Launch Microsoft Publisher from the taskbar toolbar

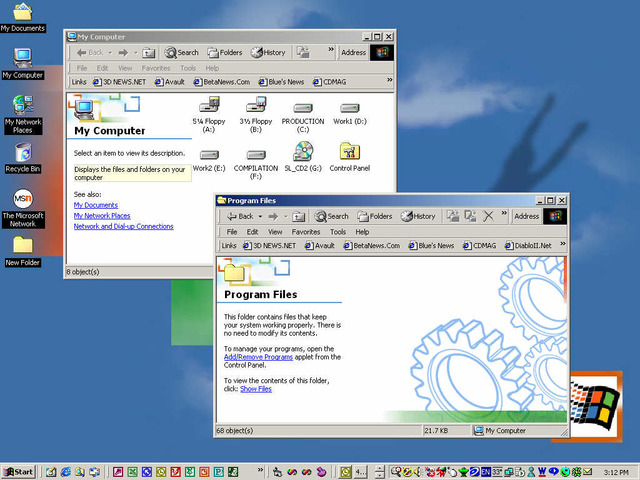(218, 472)
